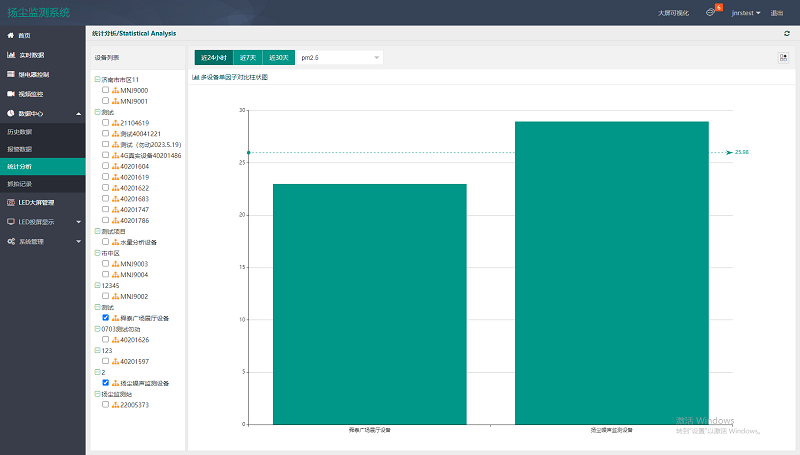The width and height of the screenshot is (800, 455).
Task: Check the MNJ9000 device checkbox
Action: pyautogui.click(x=106, y=90)
